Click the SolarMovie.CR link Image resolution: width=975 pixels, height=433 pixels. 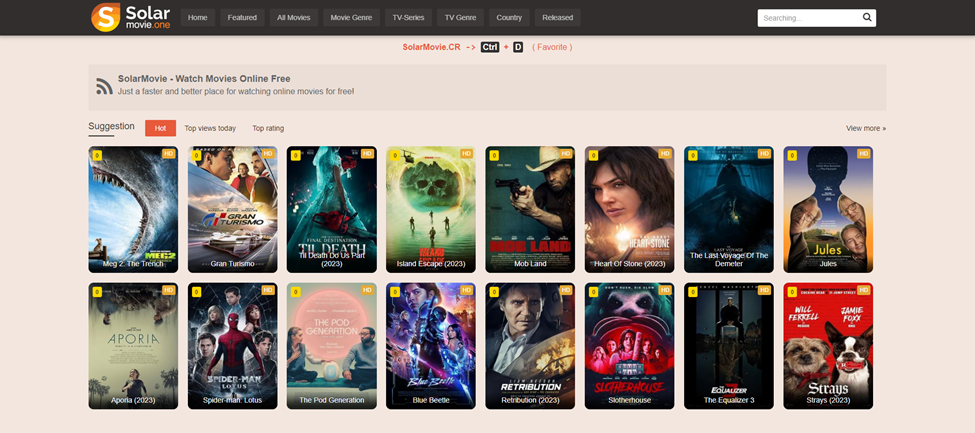[432, 47]
